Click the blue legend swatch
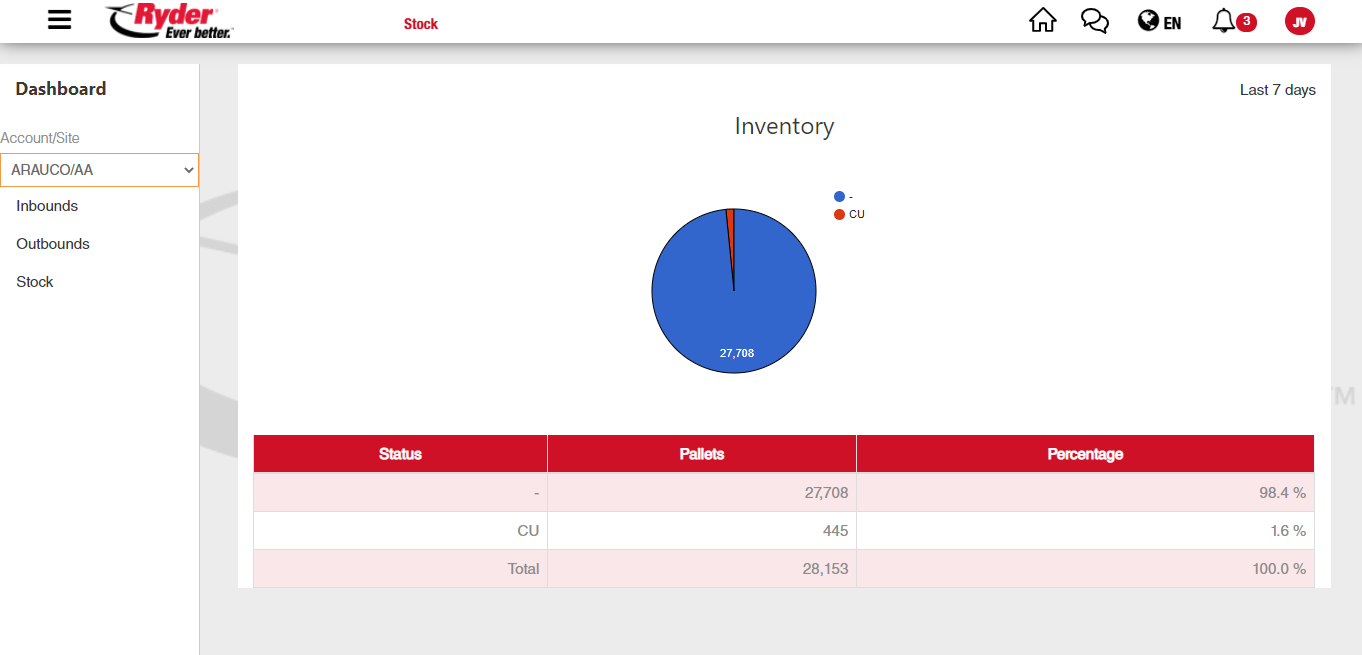 pos(839,197)
